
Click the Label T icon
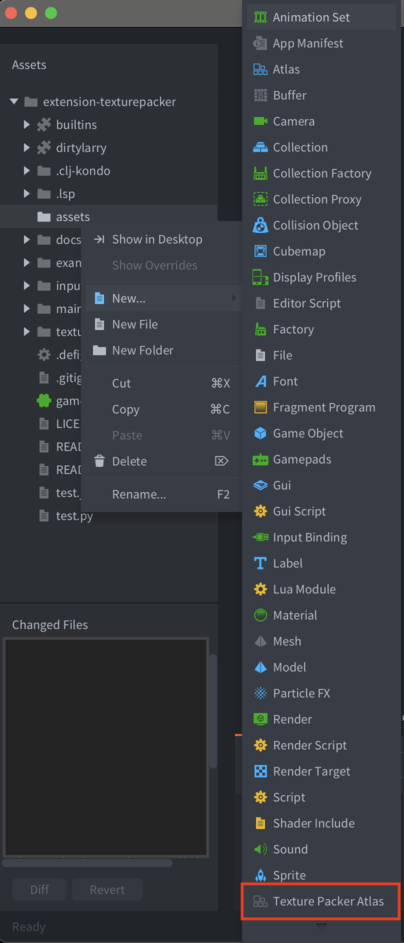260,564
